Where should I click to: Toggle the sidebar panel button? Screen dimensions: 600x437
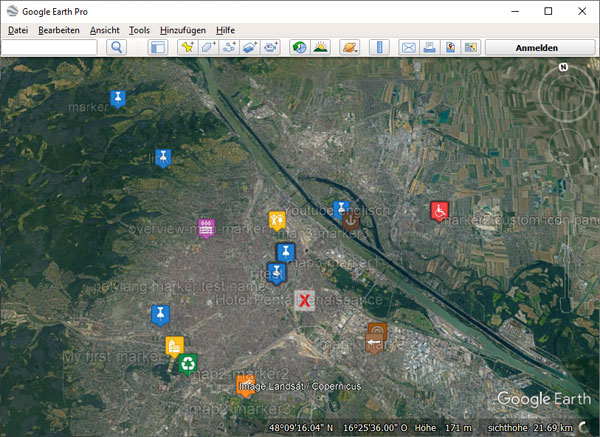click(x=158, y=47)
